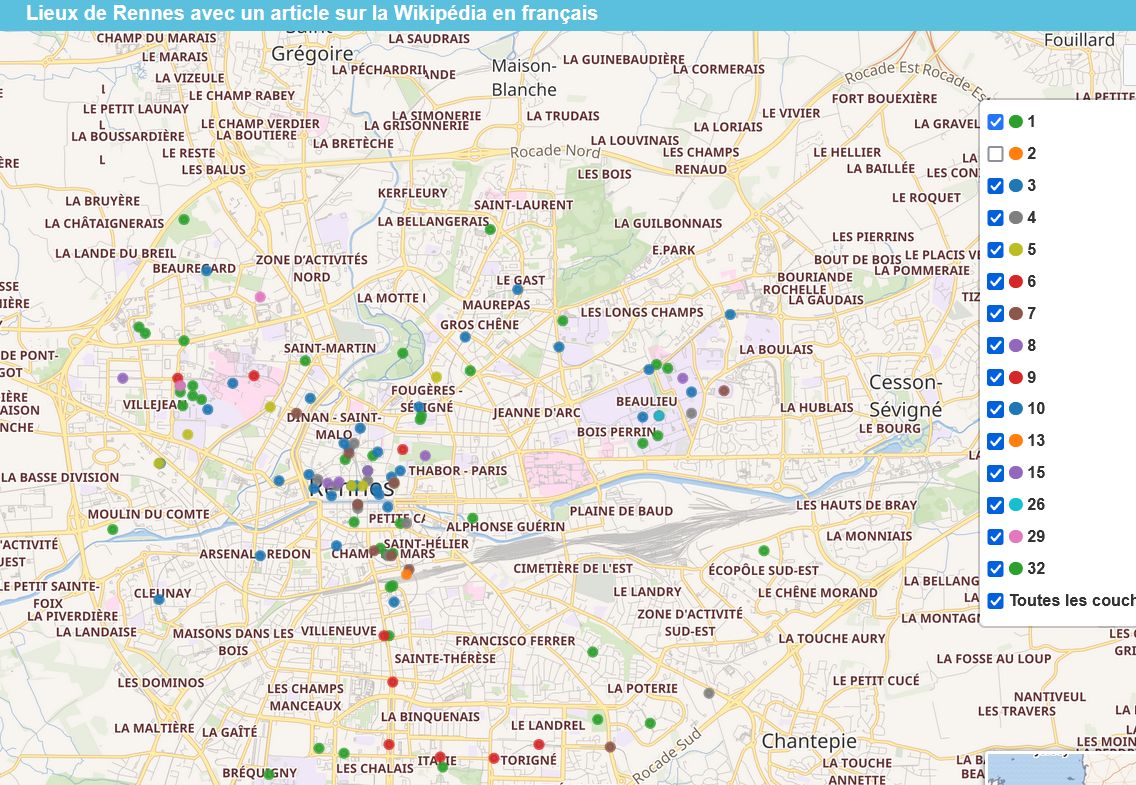Open the red marker above La Binquenais

(x=393, y=682)
